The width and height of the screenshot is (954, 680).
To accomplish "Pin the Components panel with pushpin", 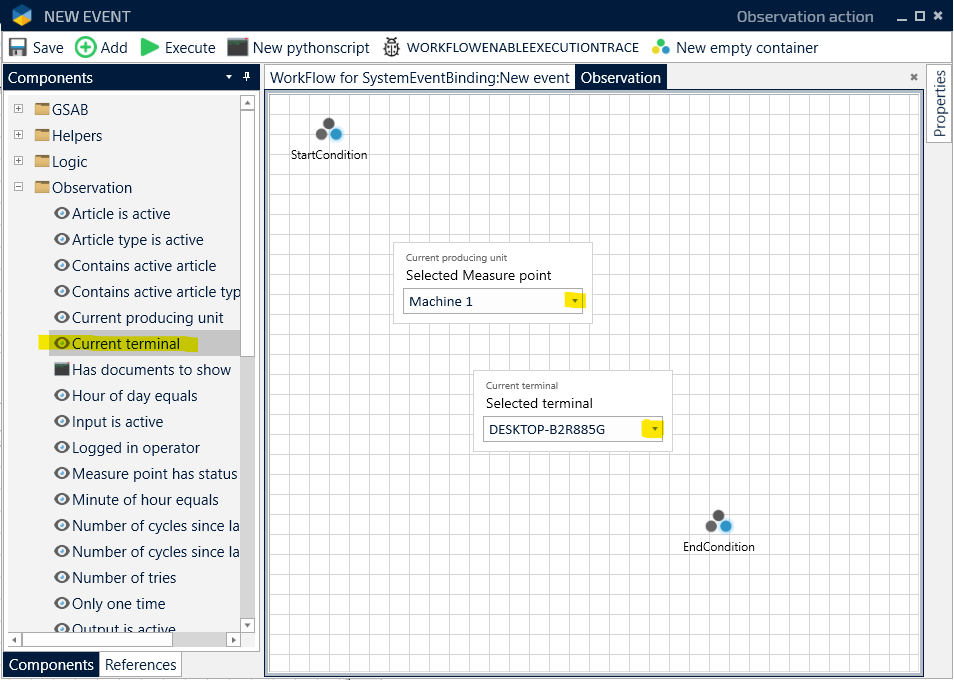I will tap(247, 78).
